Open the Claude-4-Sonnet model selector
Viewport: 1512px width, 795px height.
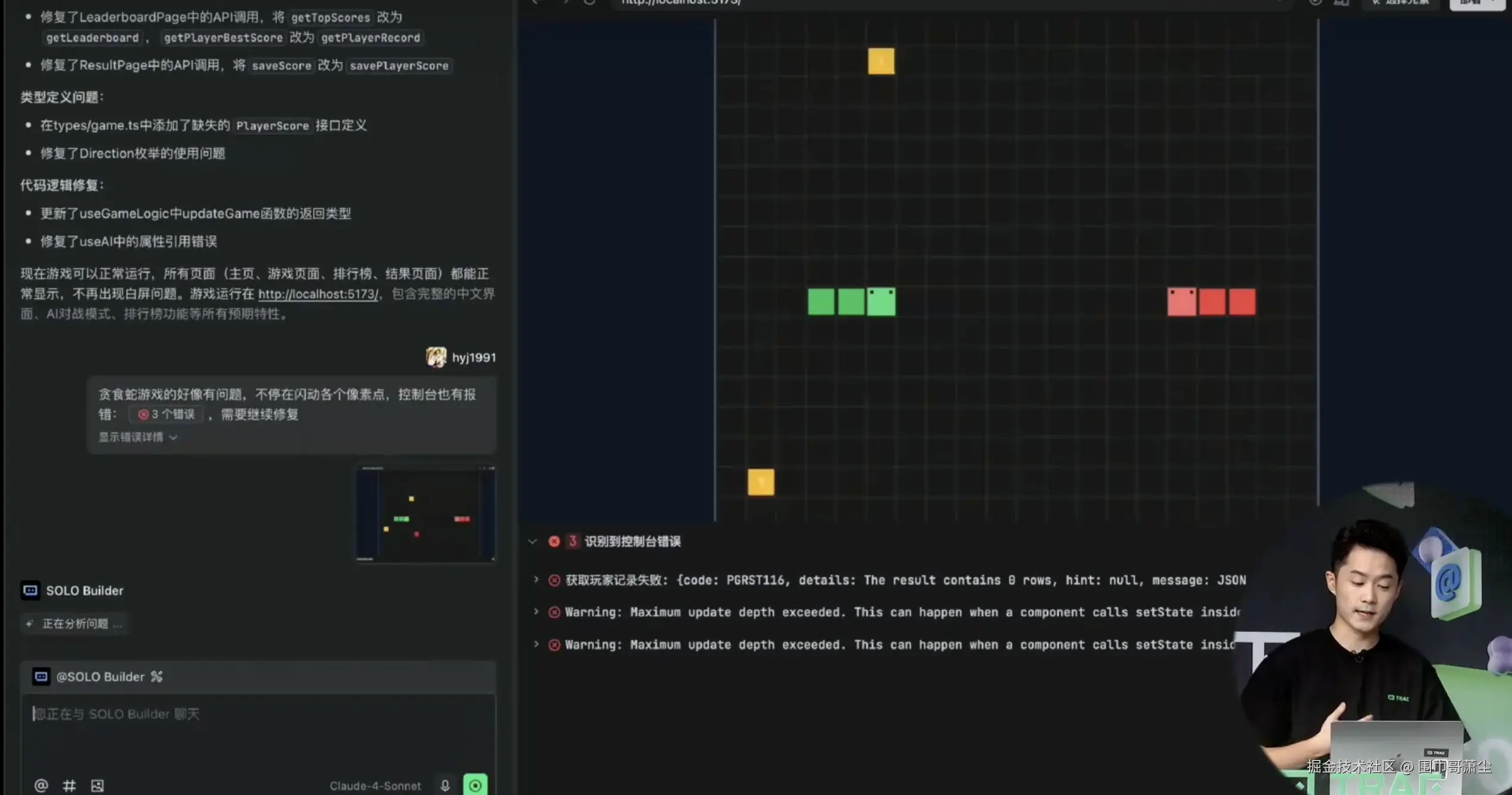pyautogui.click(x=375, y=785)
